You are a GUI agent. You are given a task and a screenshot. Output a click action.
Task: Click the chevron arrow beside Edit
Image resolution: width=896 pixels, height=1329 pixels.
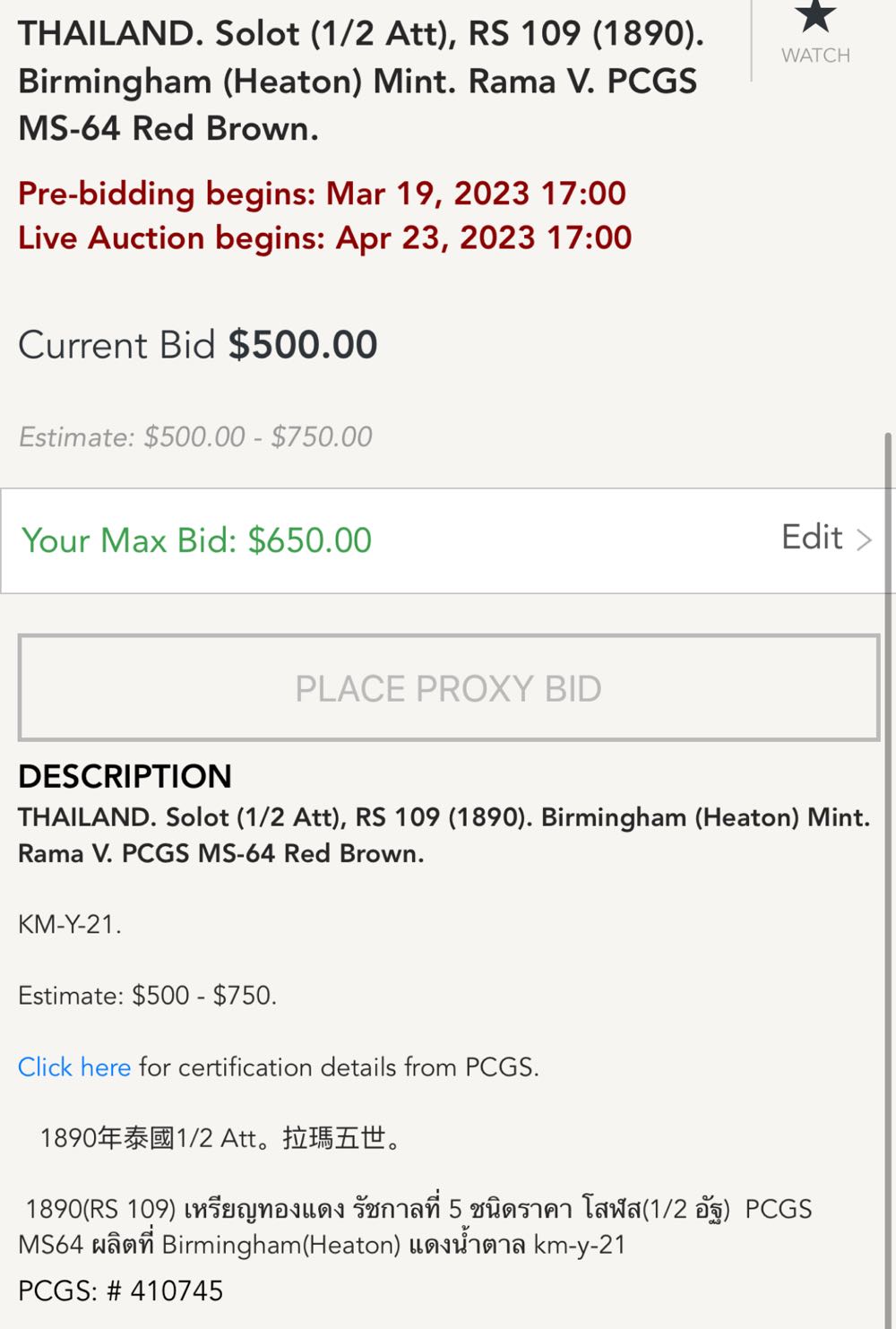(864, 539)
